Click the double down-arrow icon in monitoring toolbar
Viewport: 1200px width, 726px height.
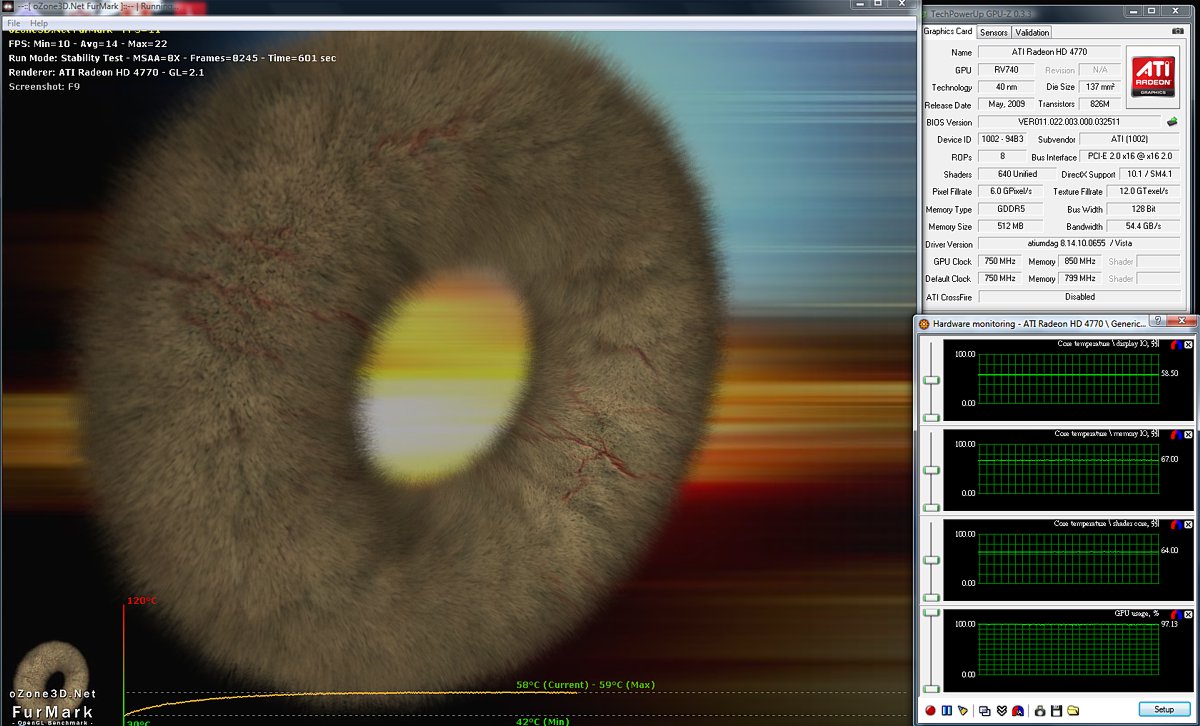pos(1001,710)
